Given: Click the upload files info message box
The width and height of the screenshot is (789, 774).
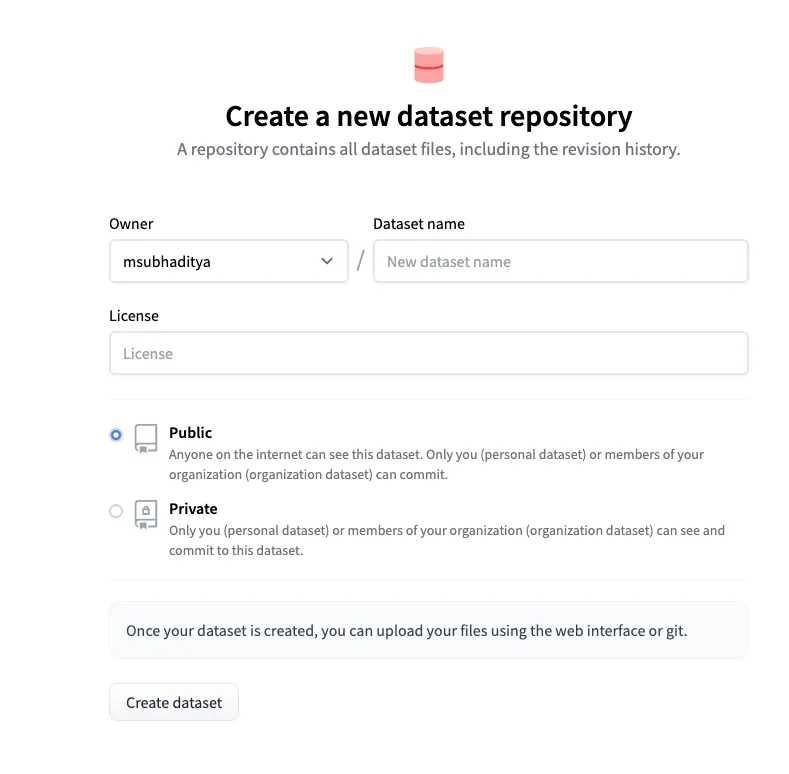Looking at the screenshot, I should point(428,631).
